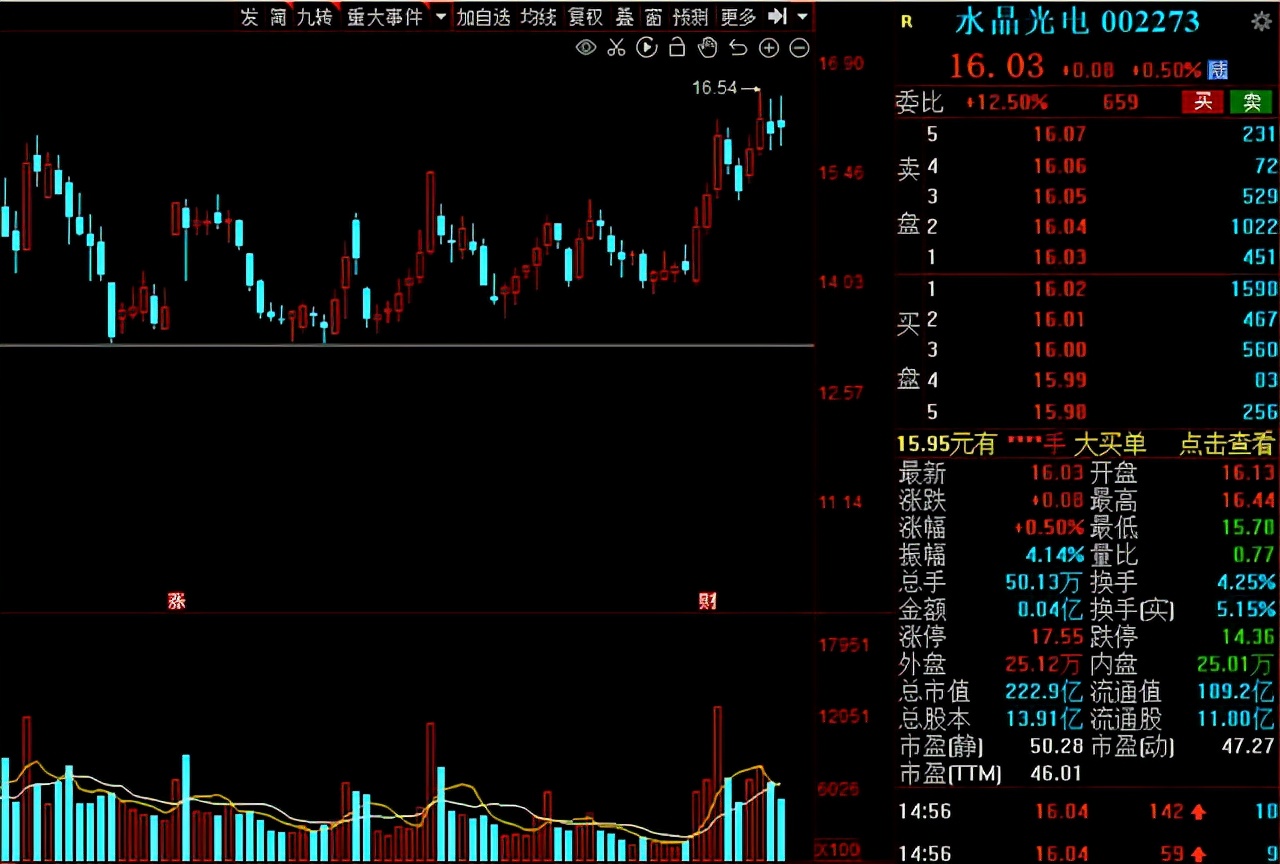Select the 九转 indicator tab
1280x864 pixels.
[314, 17]
